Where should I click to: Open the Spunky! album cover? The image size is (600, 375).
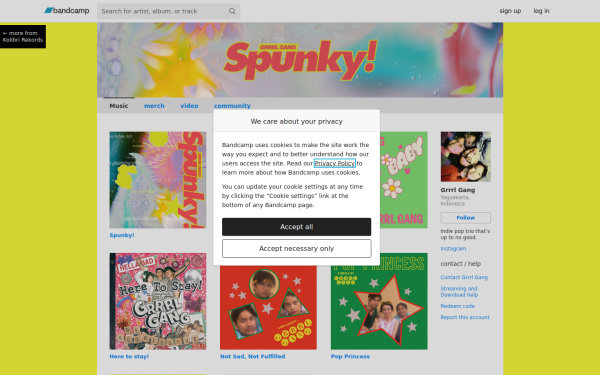click(158, 180)
